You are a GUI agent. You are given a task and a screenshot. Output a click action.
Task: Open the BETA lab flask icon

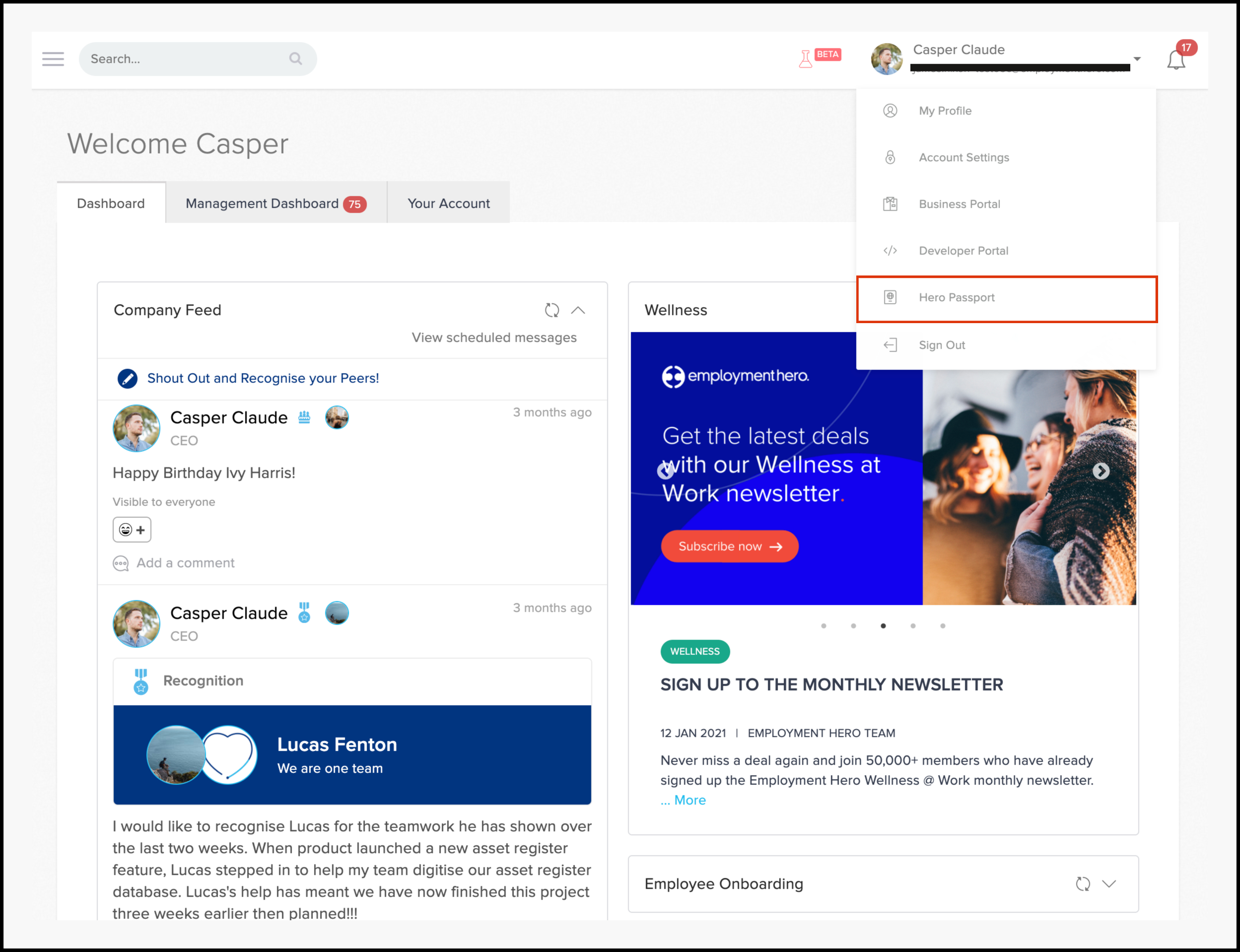805,59
